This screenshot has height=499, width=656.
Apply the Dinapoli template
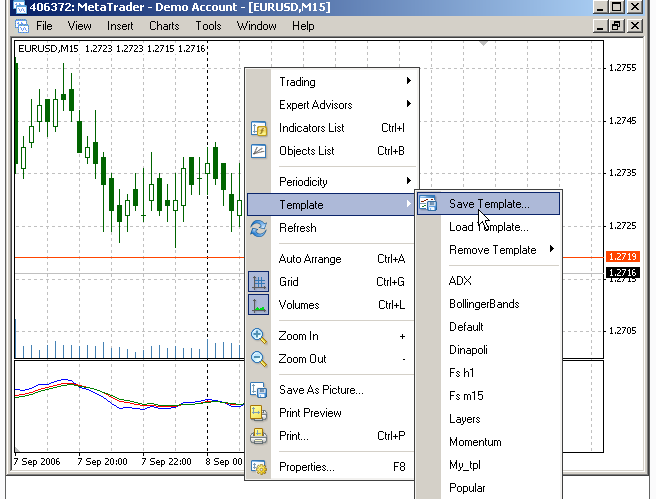click(x=488, y=350)
